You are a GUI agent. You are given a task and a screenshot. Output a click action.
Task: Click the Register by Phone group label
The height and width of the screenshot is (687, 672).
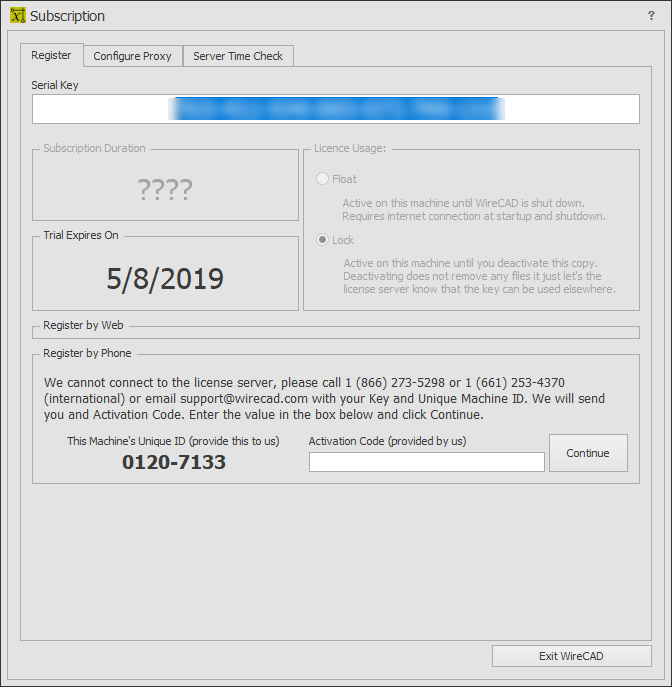(87, 353)
